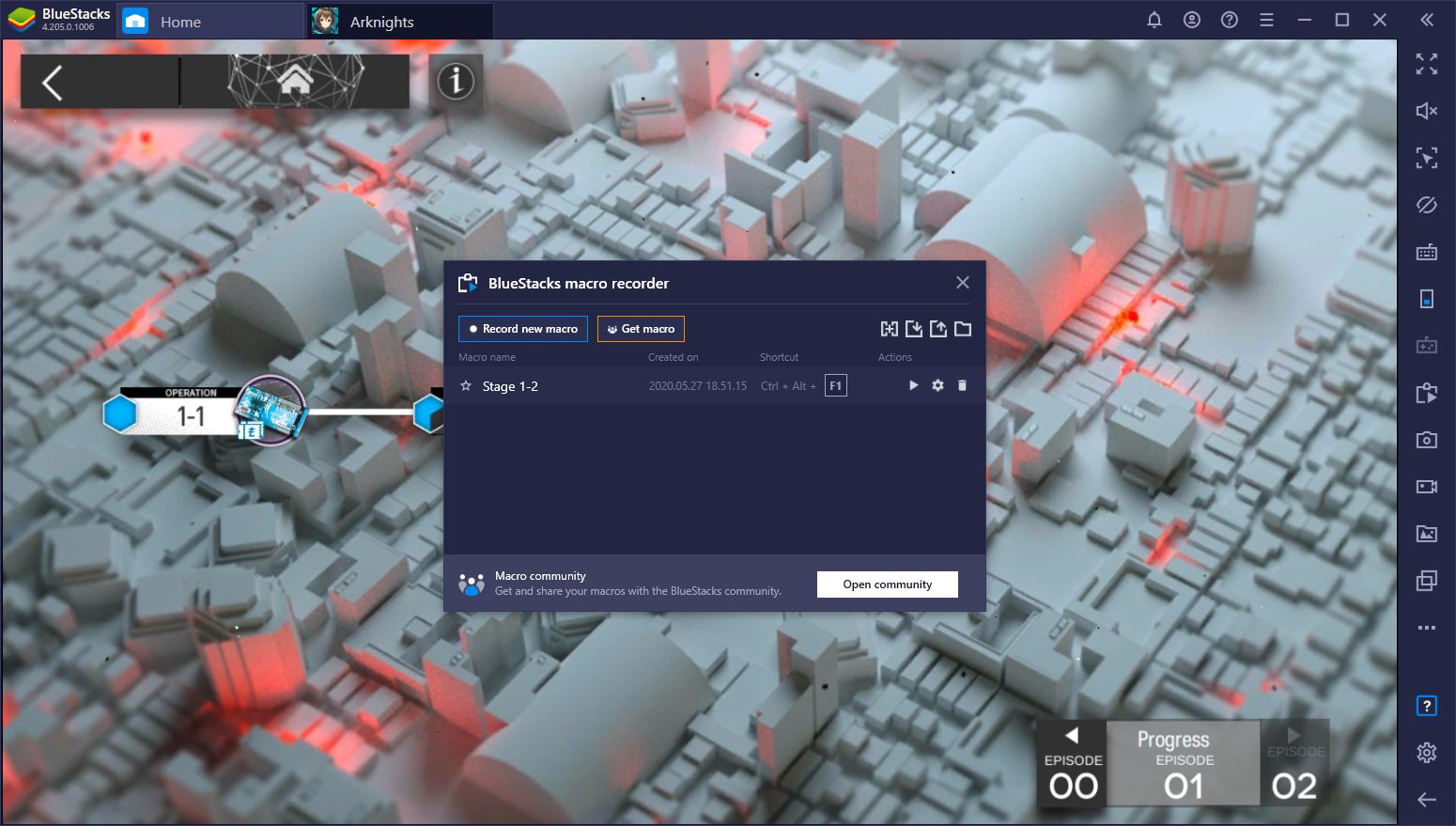Open BlueStacks notifications bell
1456x826 pixels.
click(1154, 20)
